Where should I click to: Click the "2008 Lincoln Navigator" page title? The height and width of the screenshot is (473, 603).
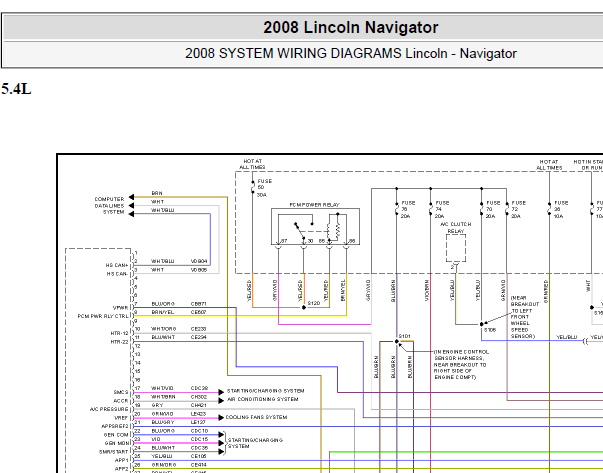pyautogui.click(x=350, y=27)
